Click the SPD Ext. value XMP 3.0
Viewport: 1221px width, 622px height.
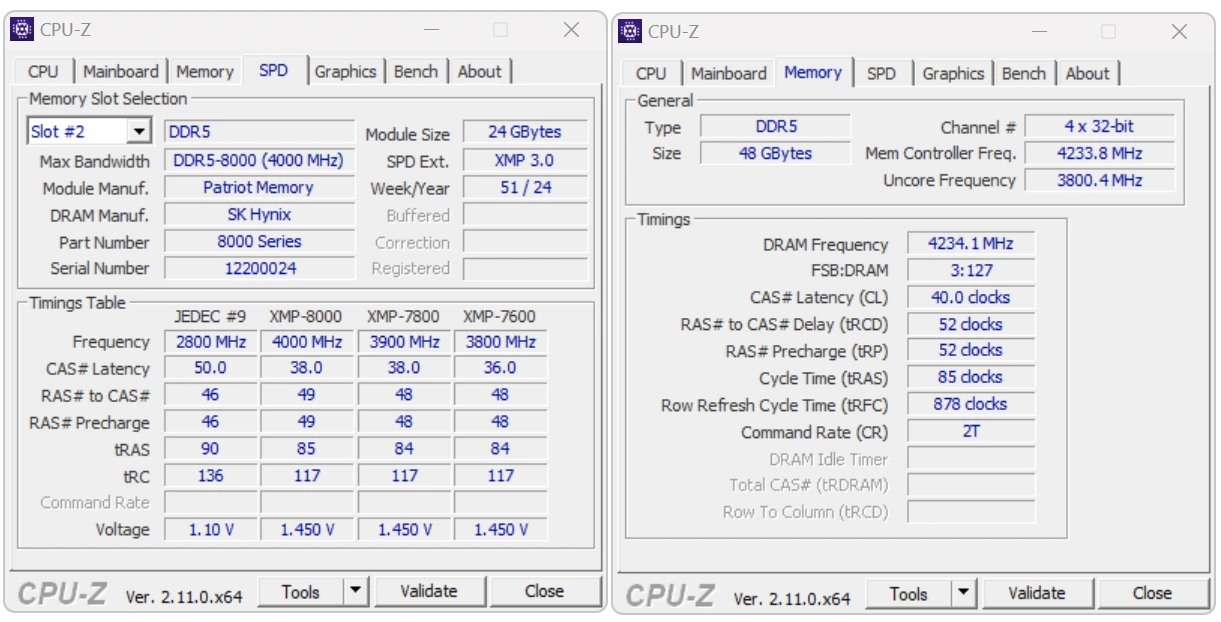point(525,160)
